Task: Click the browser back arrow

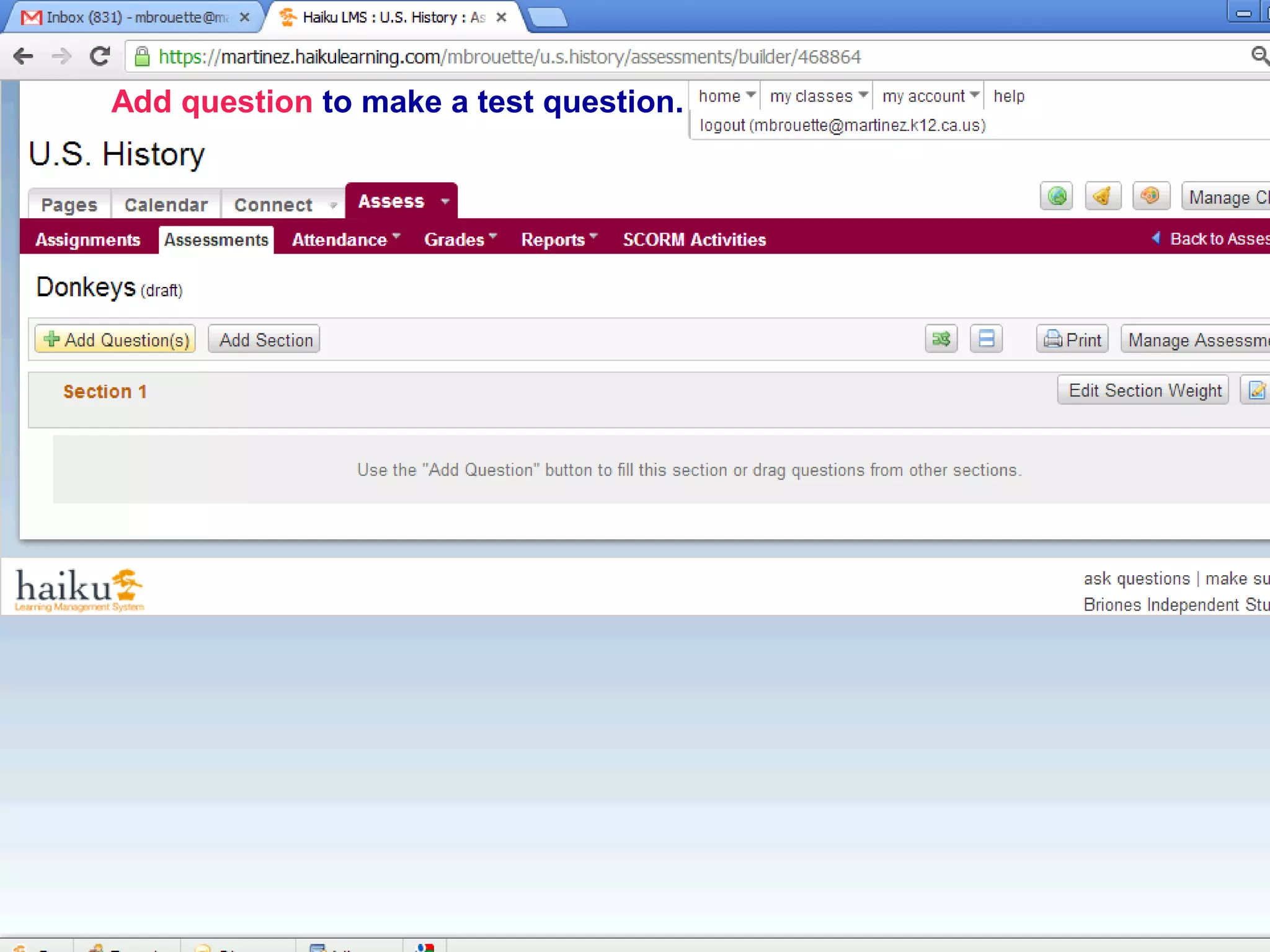Action: click(24, 56)
